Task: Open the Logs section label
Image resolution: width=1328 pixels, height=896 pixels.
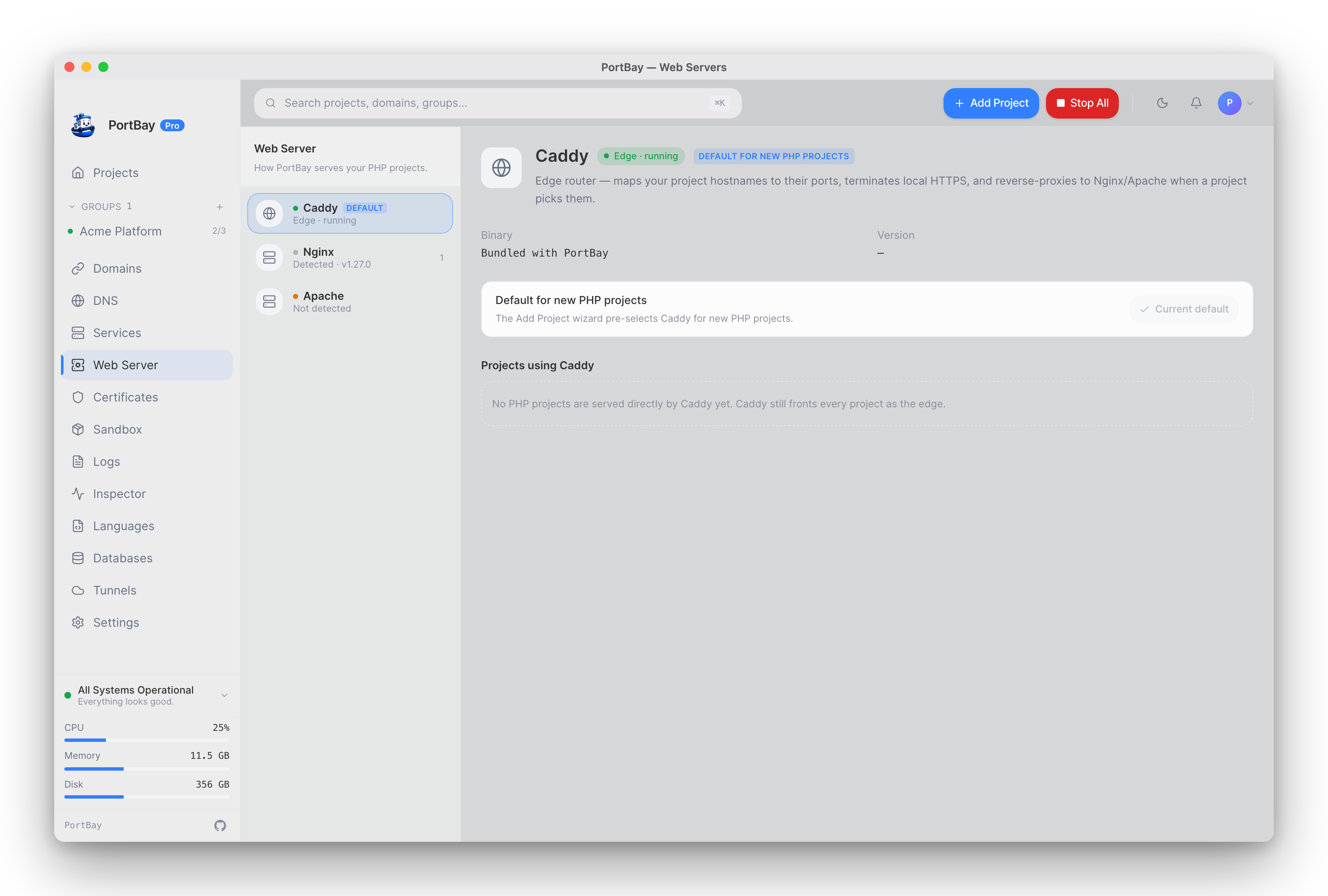Action: [x=106, y=462]
